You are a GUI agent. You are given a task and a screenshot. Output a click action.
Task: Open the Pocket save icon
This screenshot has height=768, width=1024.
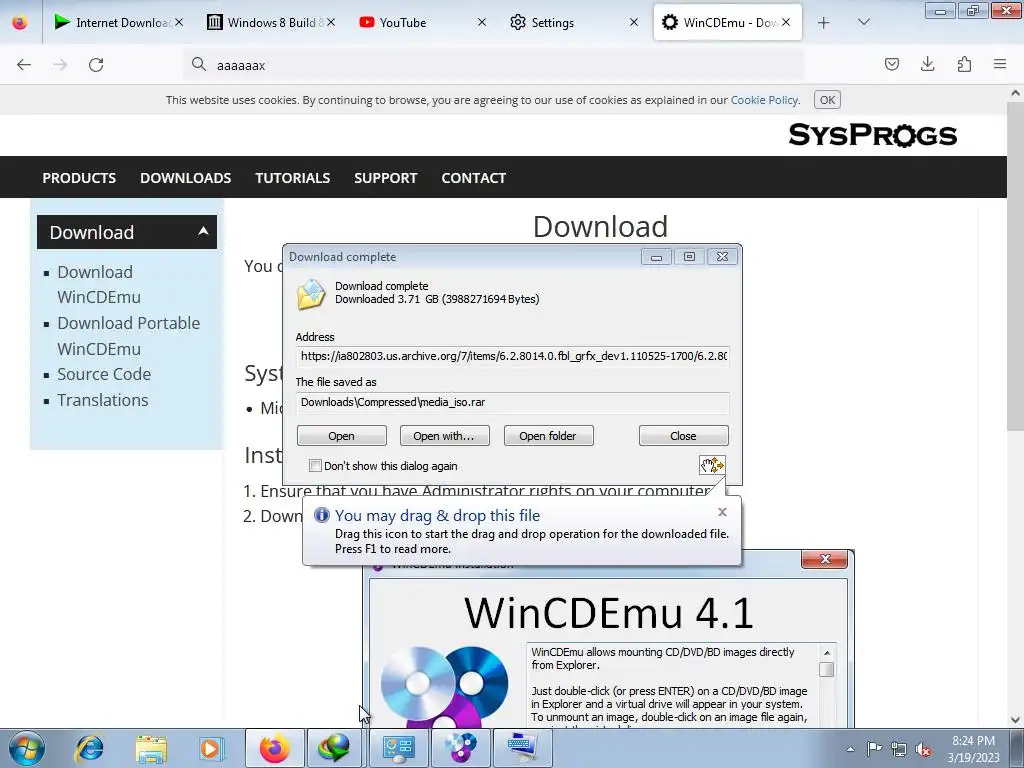click(x=891, y=64)
